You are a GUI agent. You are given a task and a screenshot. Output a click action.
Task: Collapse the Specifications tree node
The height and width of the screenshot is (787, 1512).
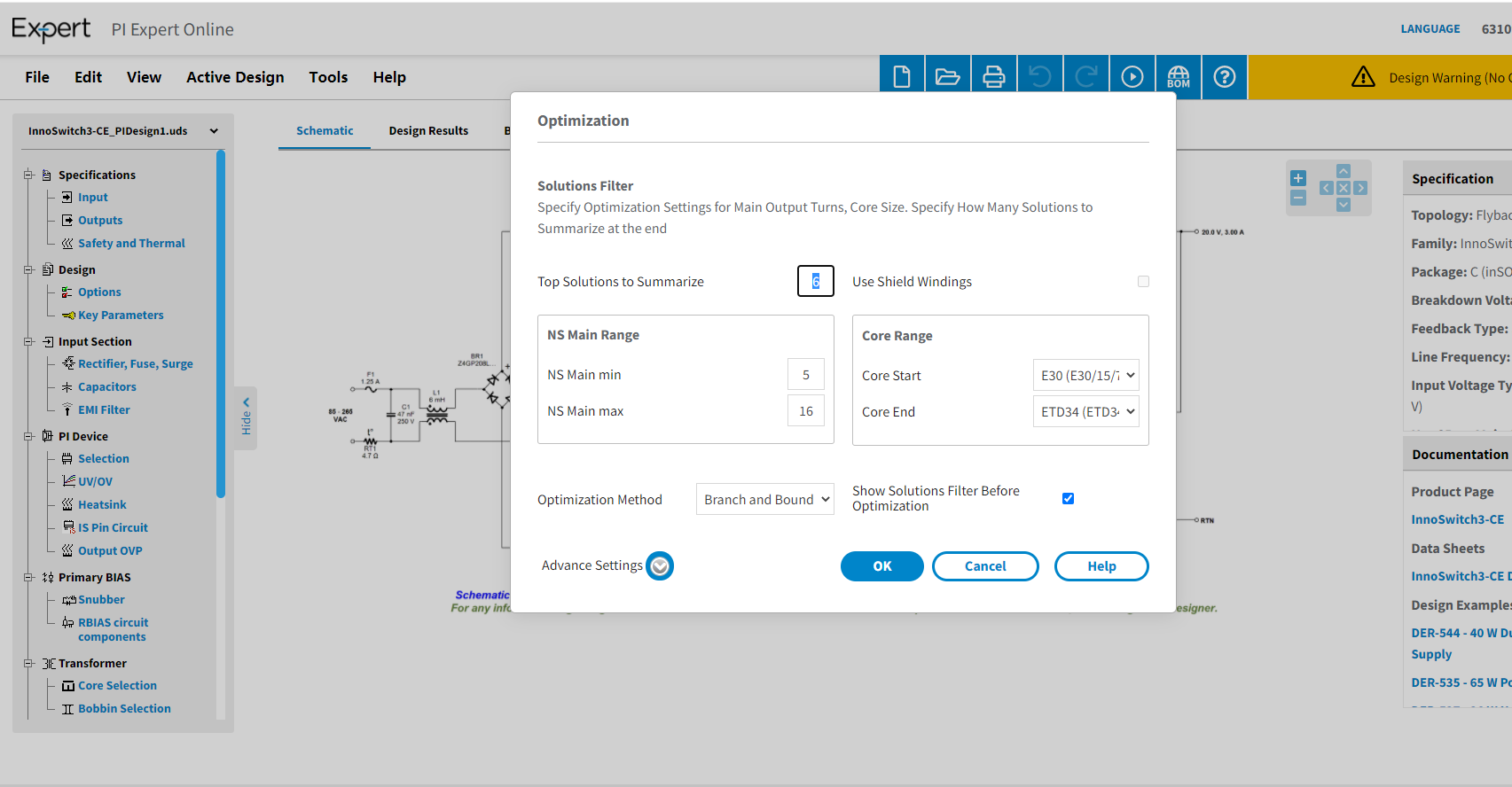point(28,175)
